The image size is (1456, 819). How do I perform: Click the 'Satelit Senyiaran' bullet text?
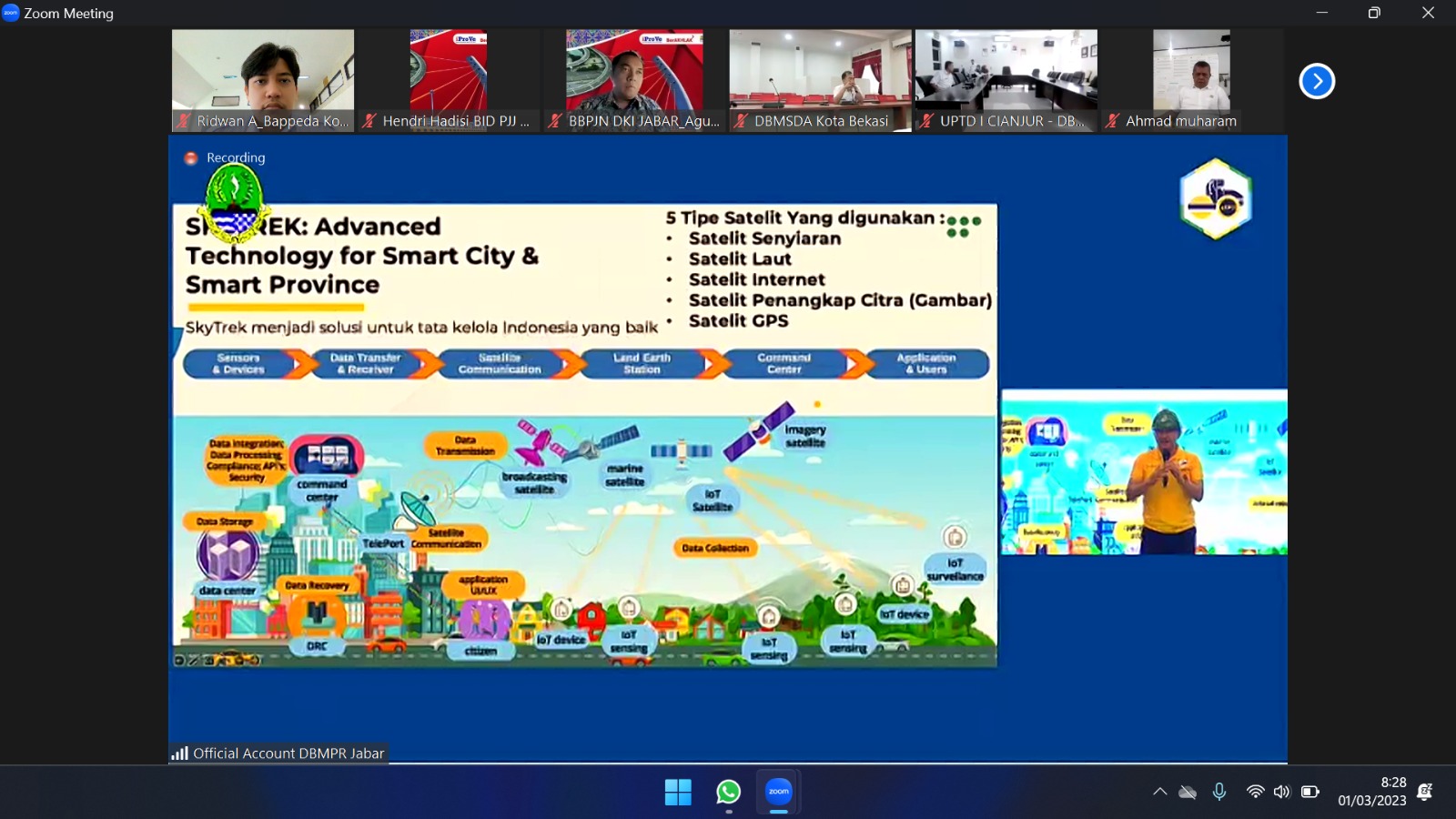click(764, 238)
